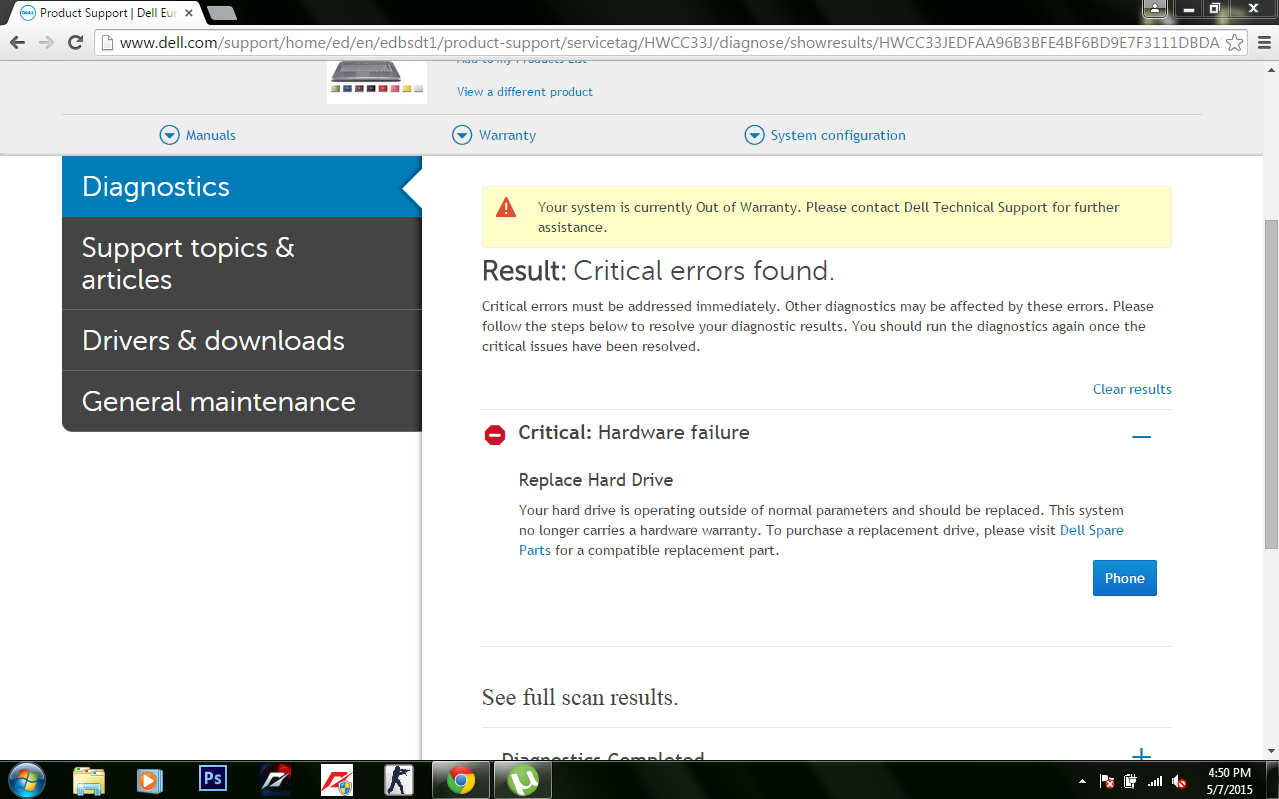Image resolution: width=1279 pixels, height=799 pixels.
Task: Open Need for Speed taskbar icon
Action: (275, 780)
